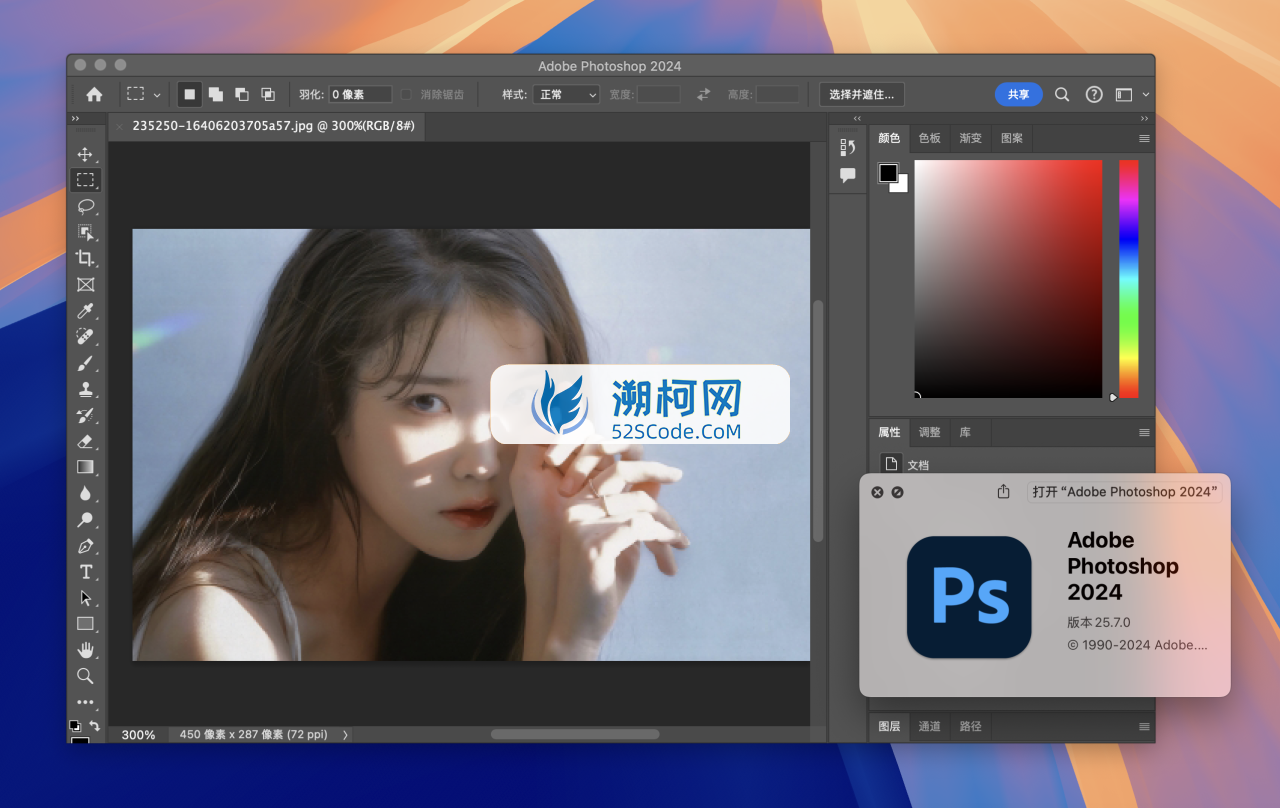
Task: Click the foreground color swatch in 颜色 panel
Action: pos(888,173)
